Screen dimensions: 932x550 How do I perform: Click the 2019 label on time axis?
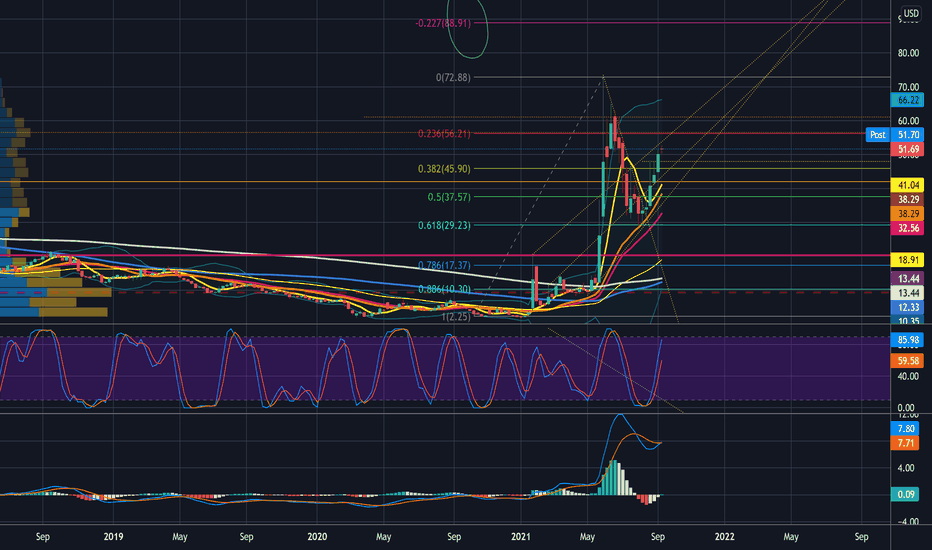coord(113,536)
